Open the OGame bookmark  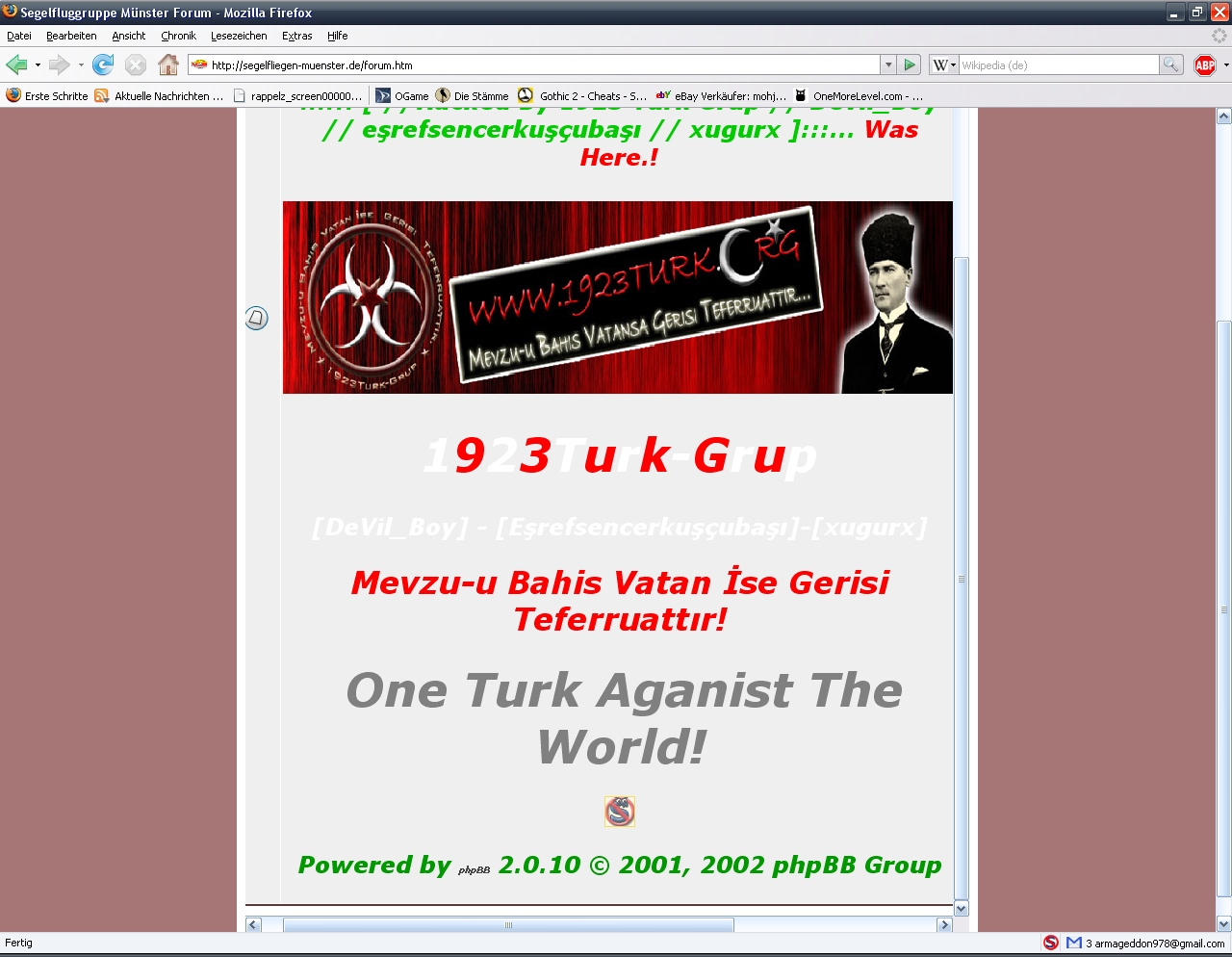[402, 95]
